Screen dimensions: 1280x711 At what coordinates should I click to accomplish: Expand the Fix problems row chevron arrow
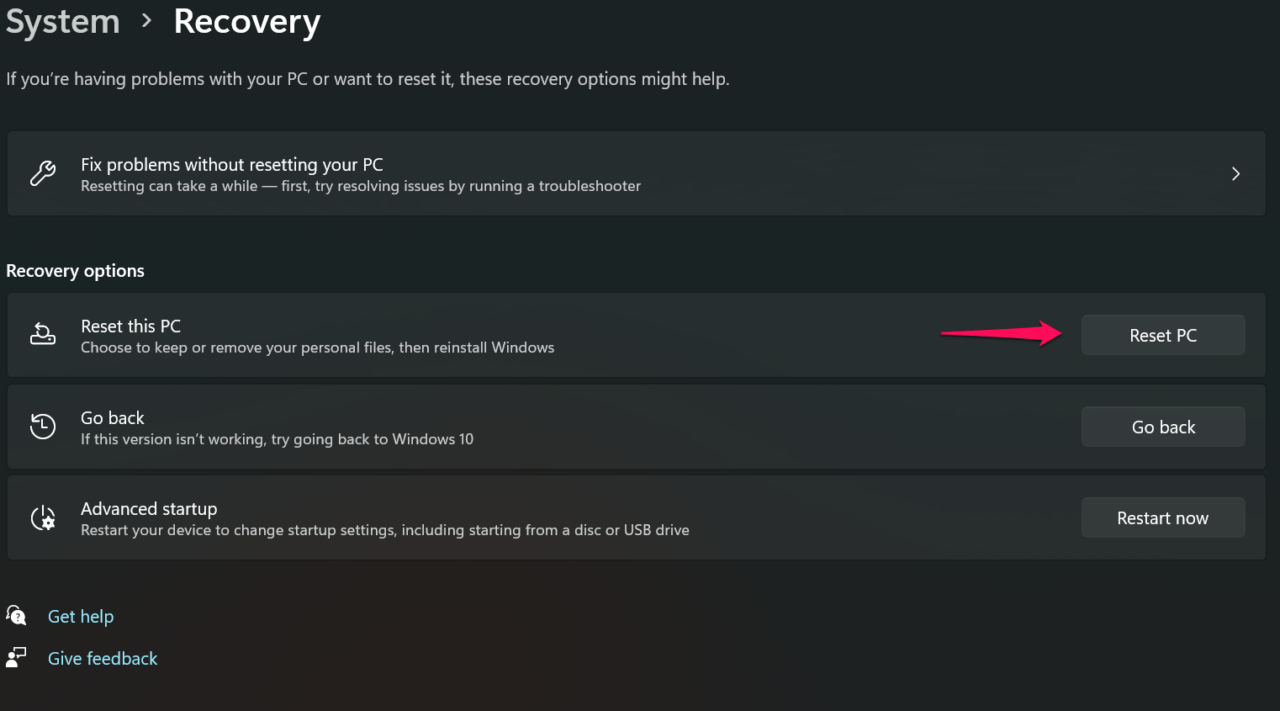(1236, 174)
